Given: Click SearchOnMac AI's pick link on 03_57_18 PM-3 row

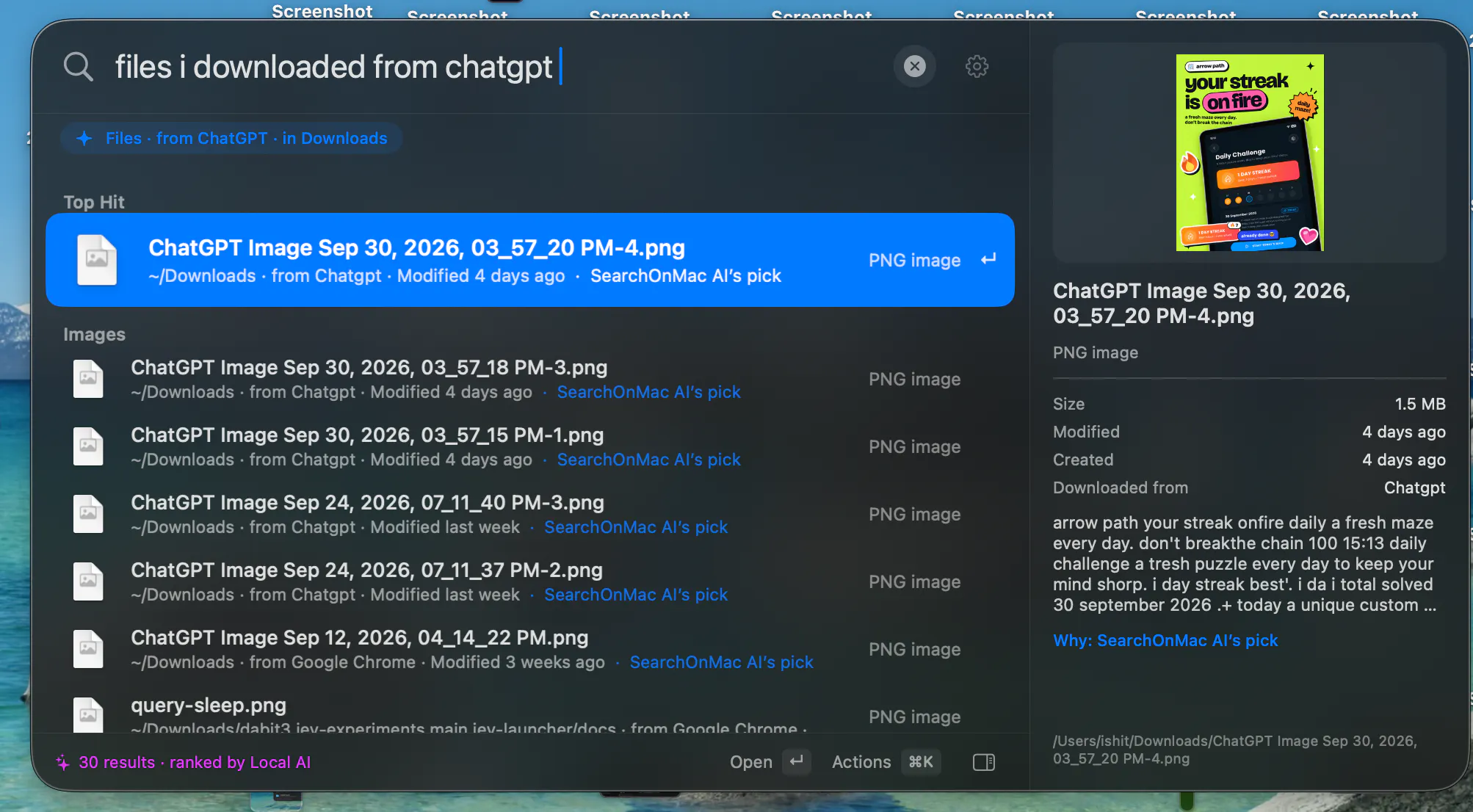Looking at the screenshot, I should tap(648, 392).
